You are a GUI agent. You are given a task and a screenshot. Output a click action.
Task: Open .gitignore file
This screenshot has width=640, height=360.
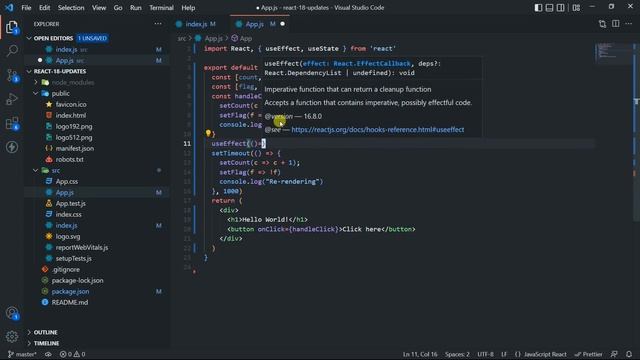coord(66,269)
